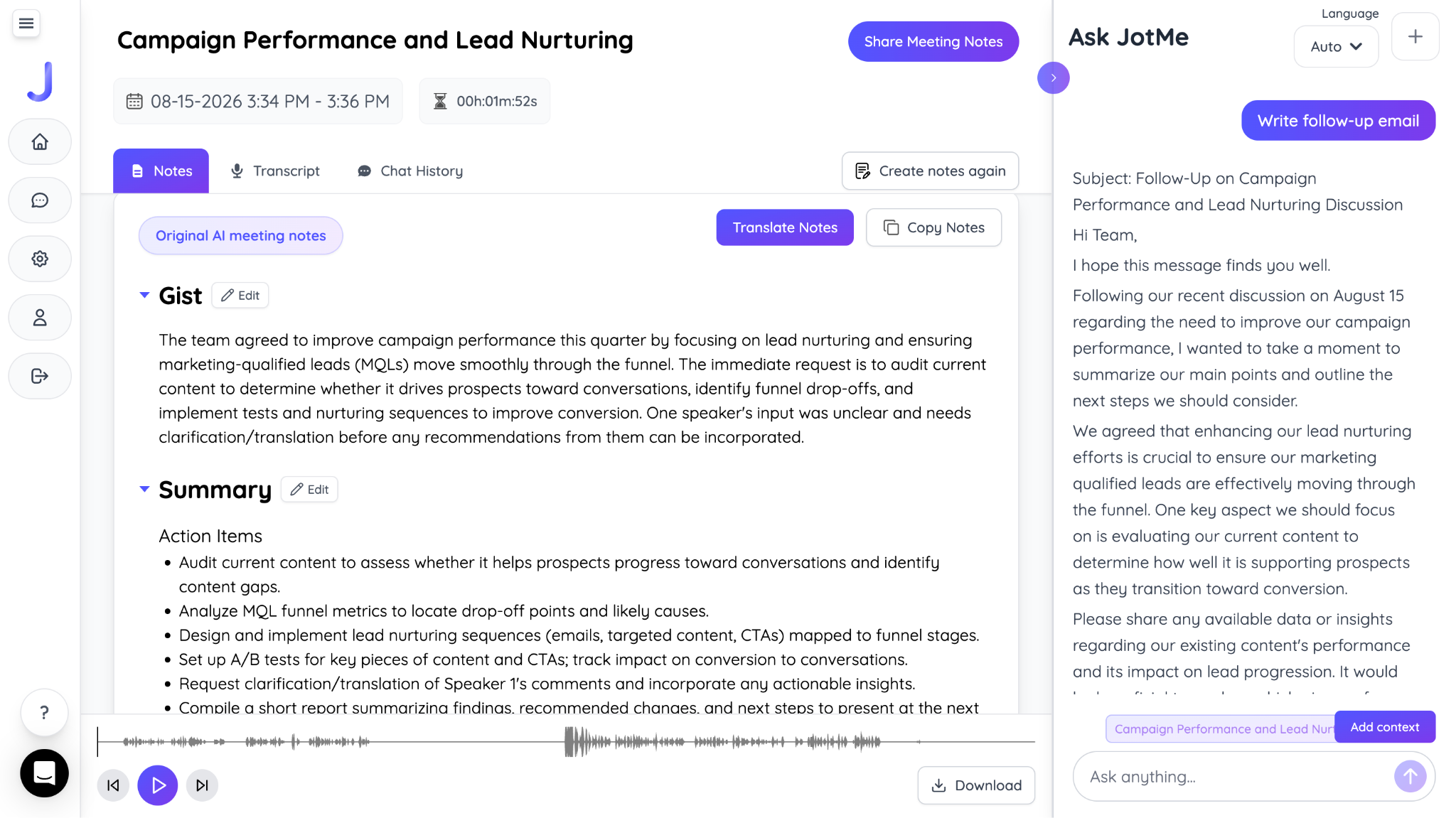Open Settings gear in the sidebar

coord(40,259)
